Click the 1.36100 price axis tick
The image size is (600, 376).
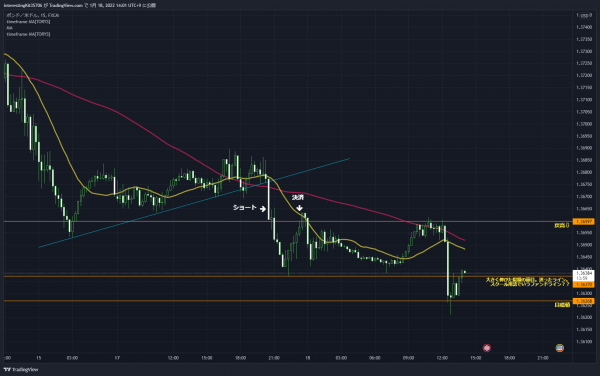click(x=584, y=342)
